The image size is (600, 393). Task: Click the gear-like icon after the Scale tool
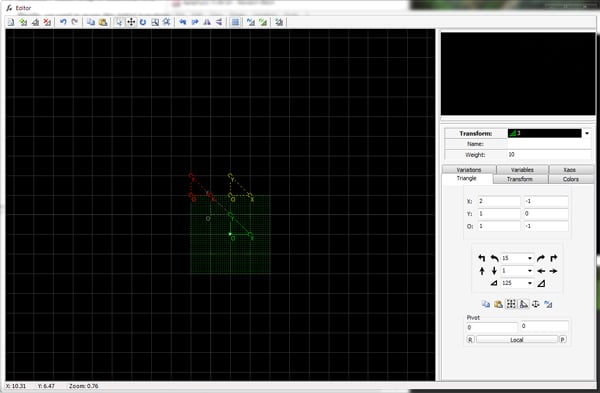[x=167, y=22]
